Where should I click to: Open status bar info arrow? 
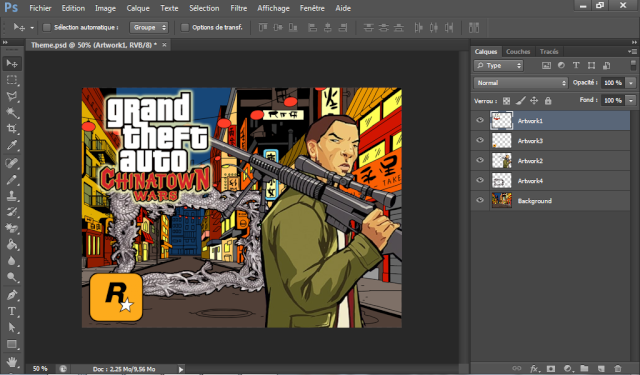(x=181, y=369)
